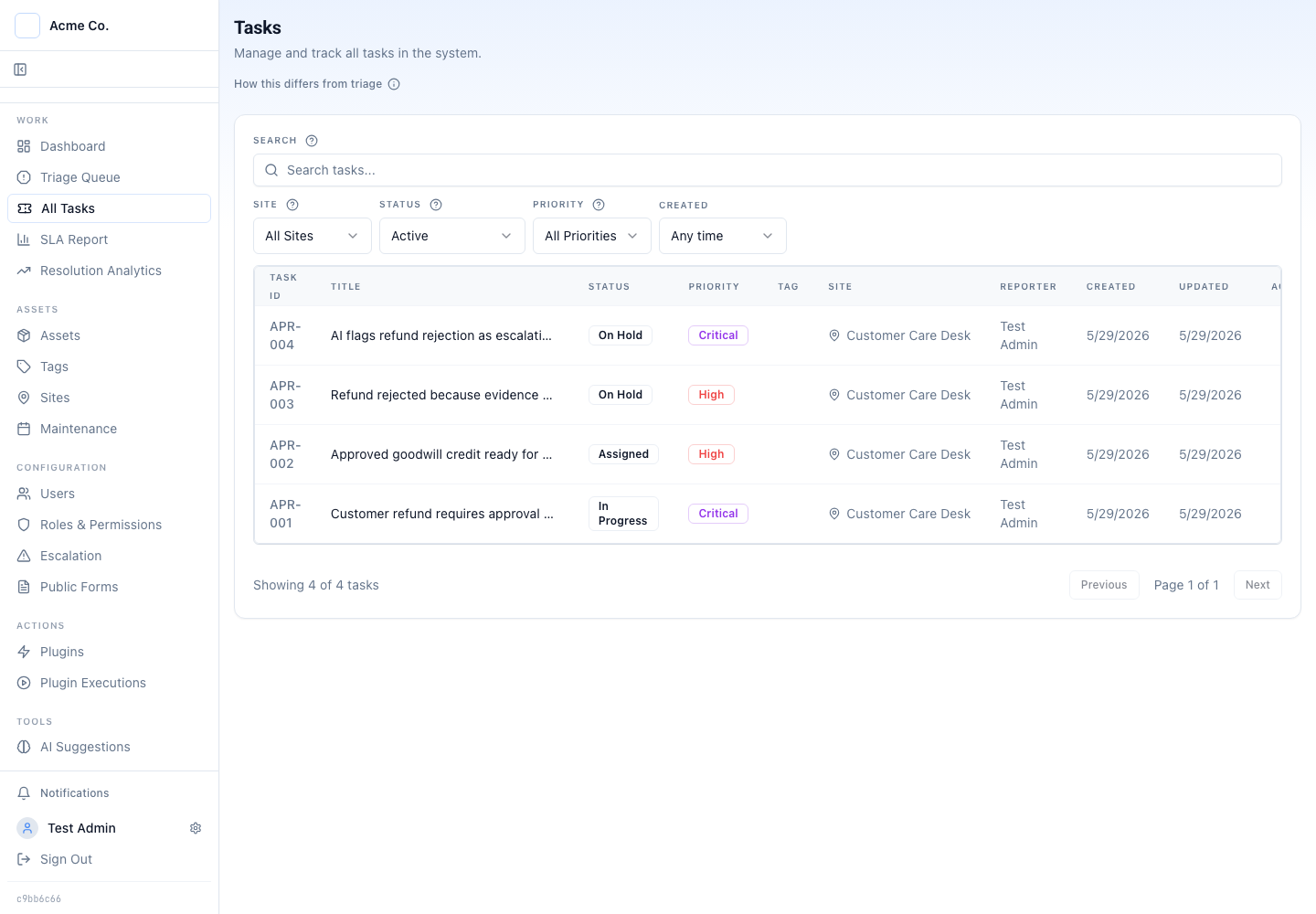The image size is (1316, 914).
Task: Click the Users people icon
Action: [24, 494]
